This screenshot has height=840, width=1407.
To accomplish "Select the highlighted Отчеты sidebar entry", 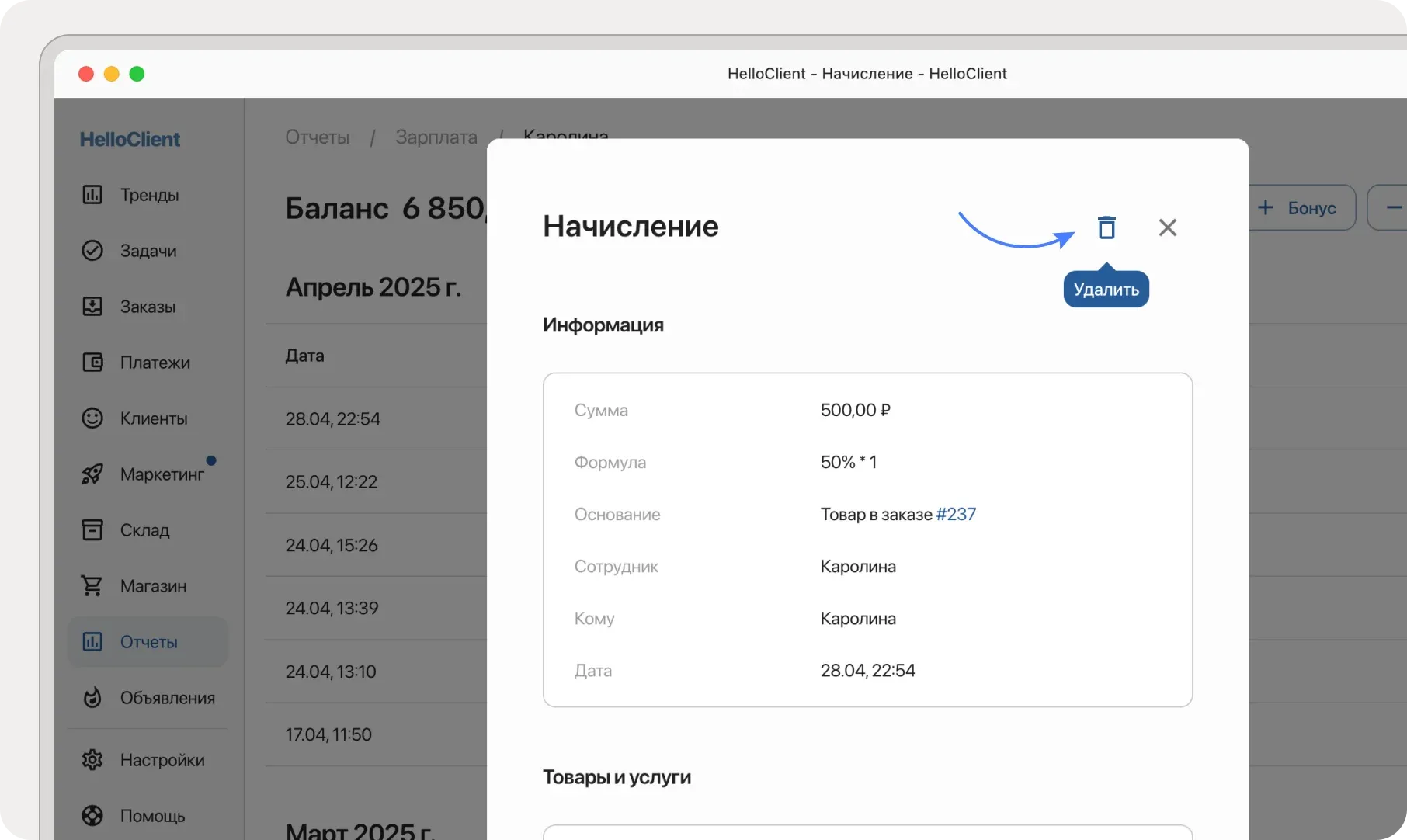I will [x=148, y=641].
